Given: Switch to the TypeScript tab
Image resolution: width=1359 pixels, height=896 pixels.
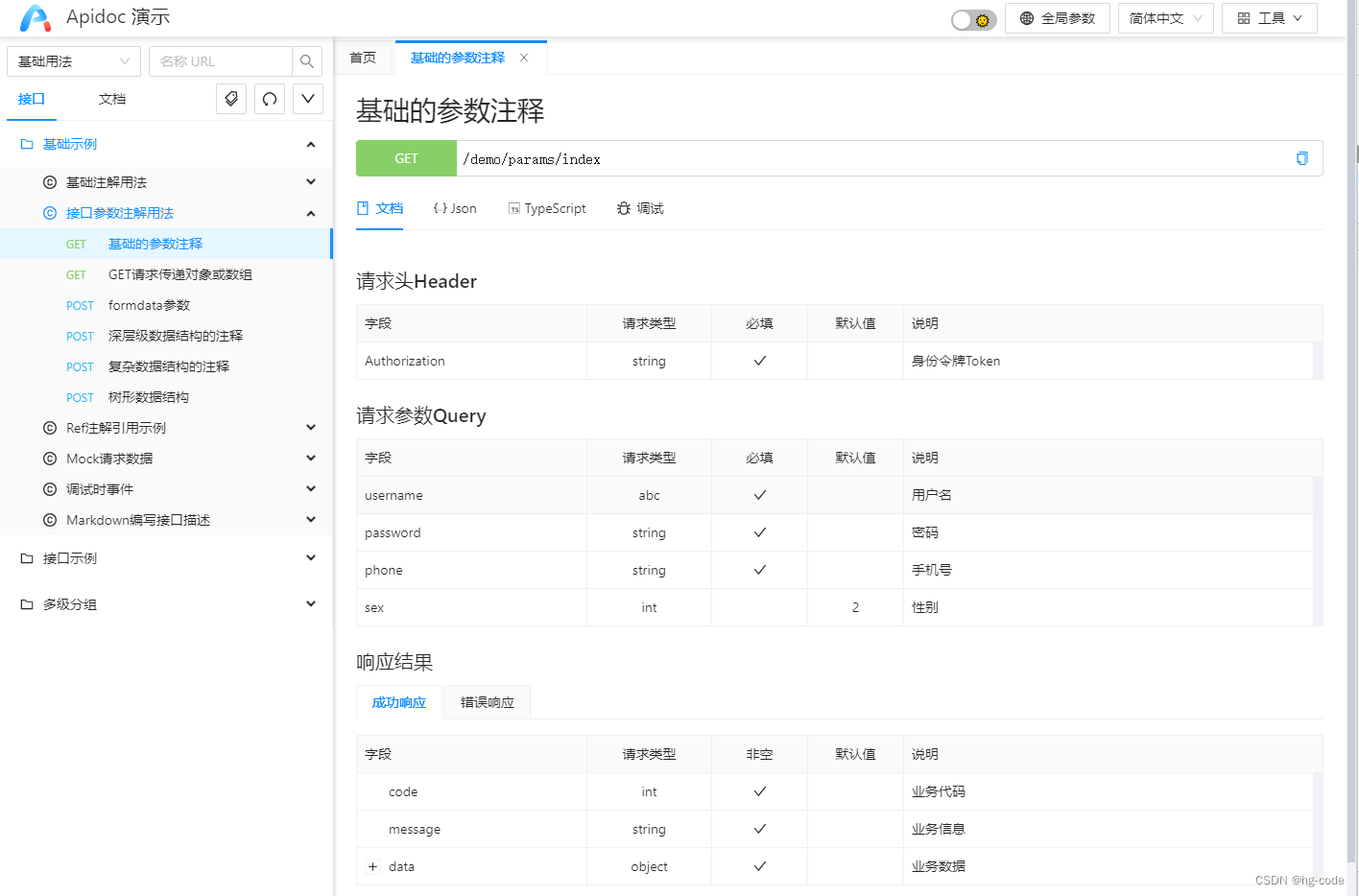Looking at the screenshot, I should click(x=547, y=208).
